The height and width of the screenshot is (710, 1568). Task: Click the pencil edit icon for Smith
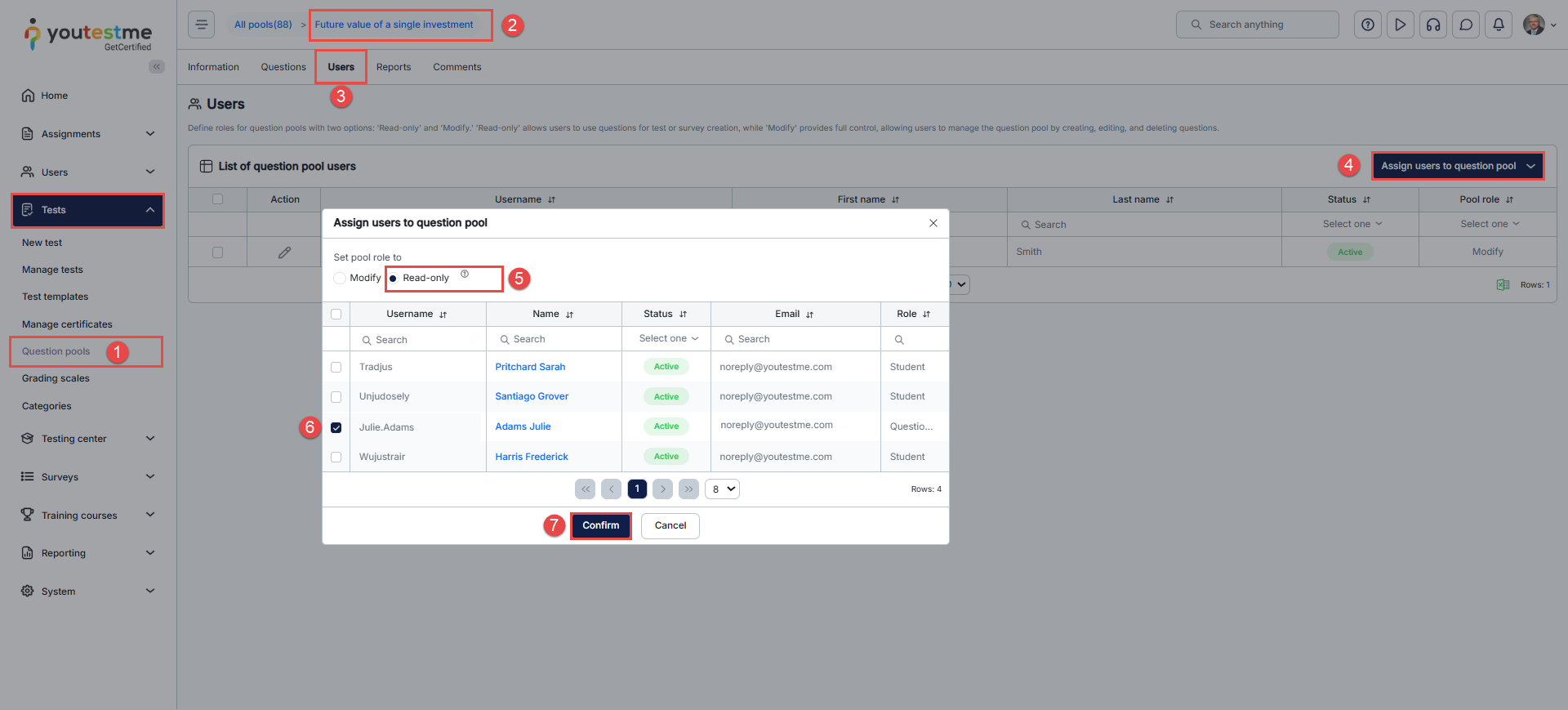(284, 252)
